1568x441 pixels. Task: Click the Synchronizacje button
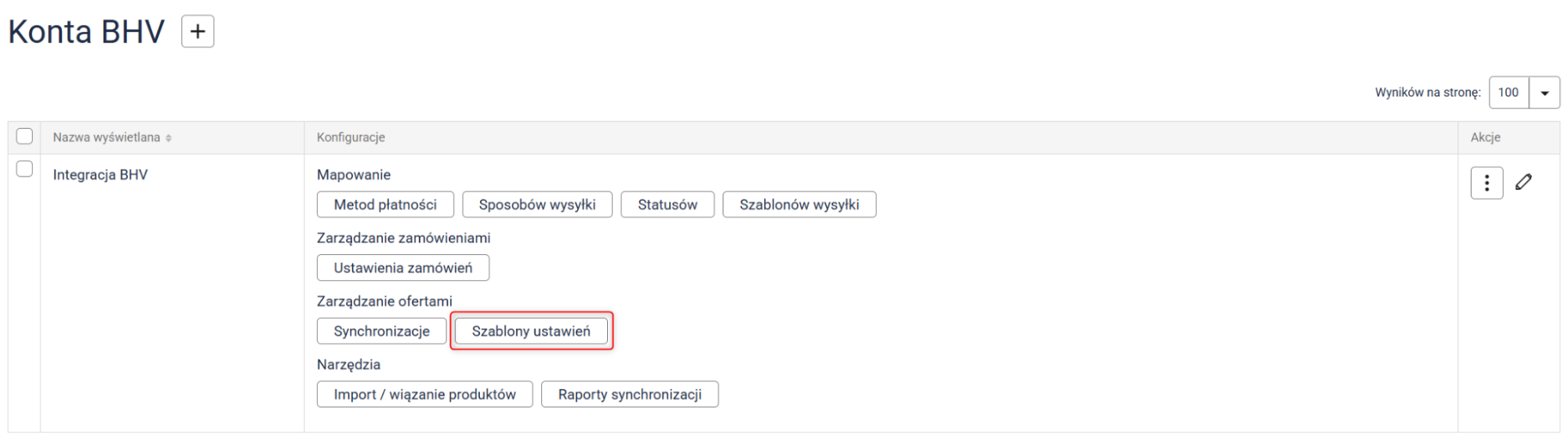coord(381,331)
